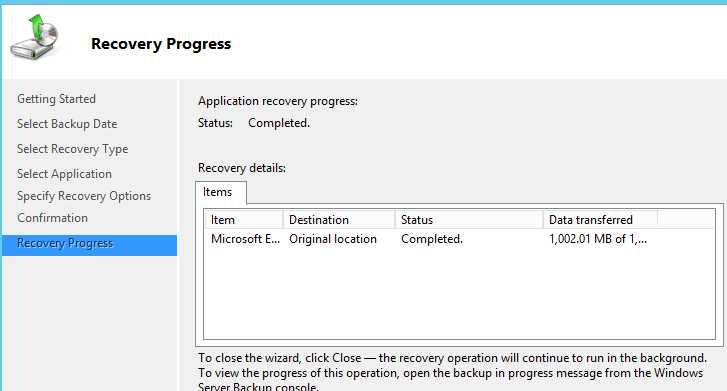This screenshot has height=391, width=727.
Task: Go to Select Backup Date step
Action: 67,124
